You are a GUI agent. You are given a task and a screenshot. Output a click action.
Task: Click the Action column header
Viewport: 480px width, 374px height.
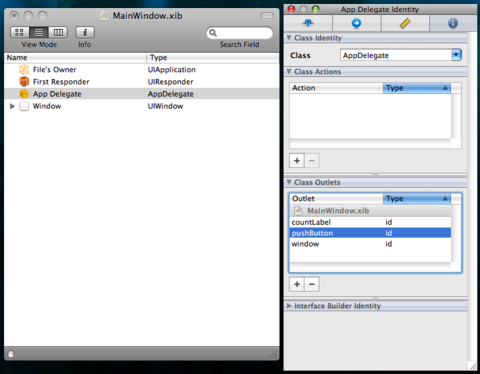[336, 88]
